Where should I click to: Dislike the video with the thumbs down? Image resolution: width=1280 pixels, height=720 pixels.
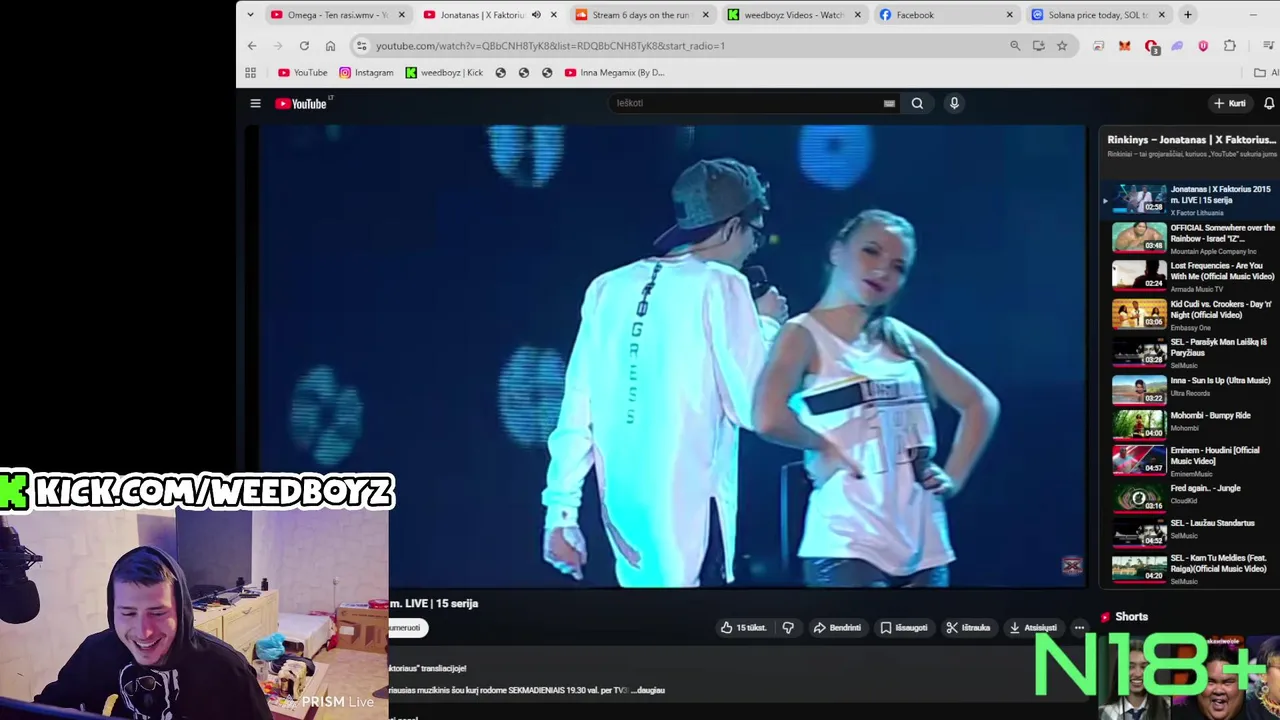tap(788, 628)
